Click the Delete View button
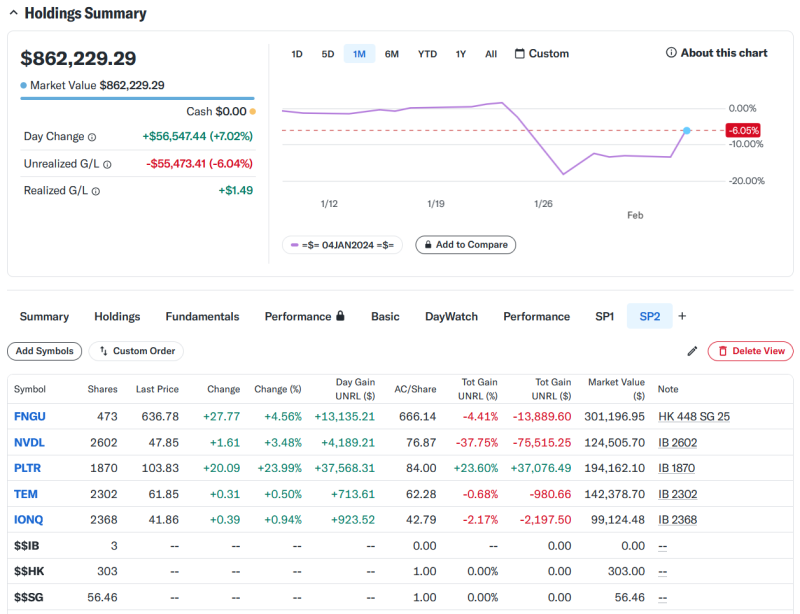This screenshot has width=800, height=614. click(750, 351)
